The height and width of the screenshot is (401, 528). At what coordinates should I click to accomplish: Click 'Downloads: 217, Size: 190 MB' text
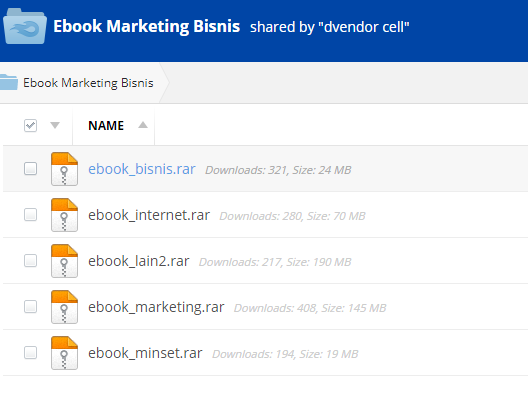(x=275, y=262)
